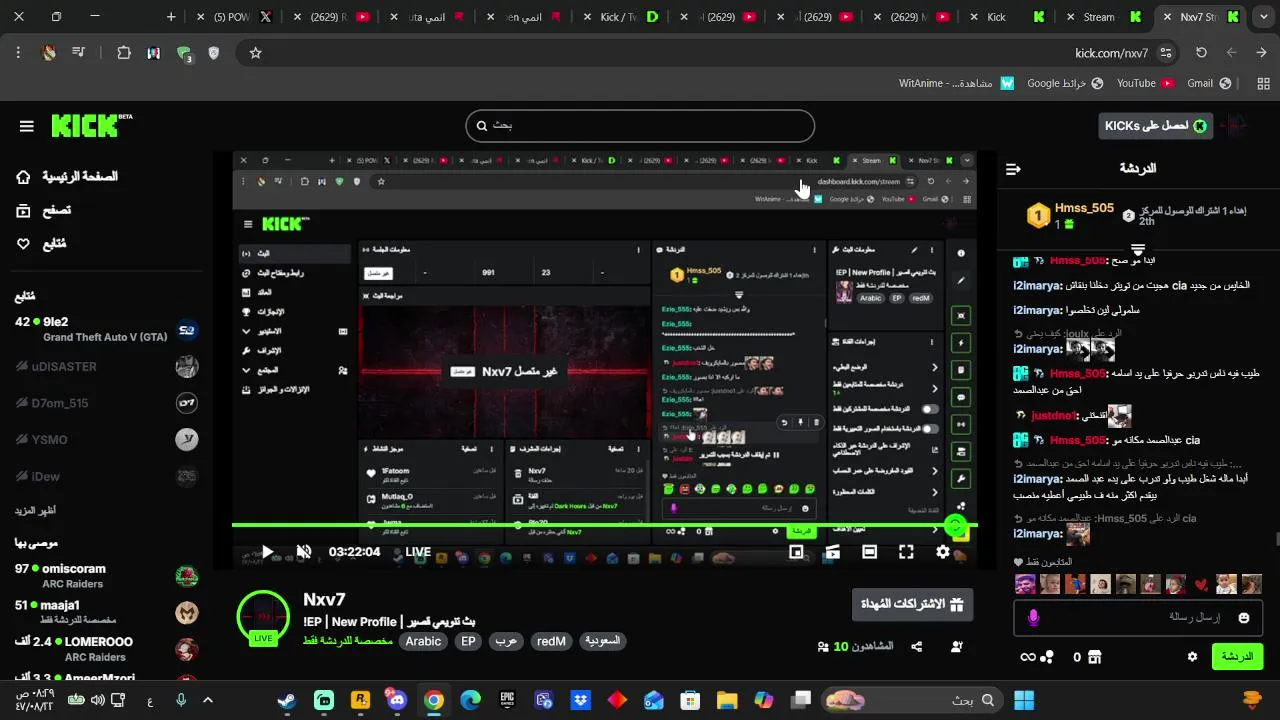Click the chat message input field

(1138, 618)
